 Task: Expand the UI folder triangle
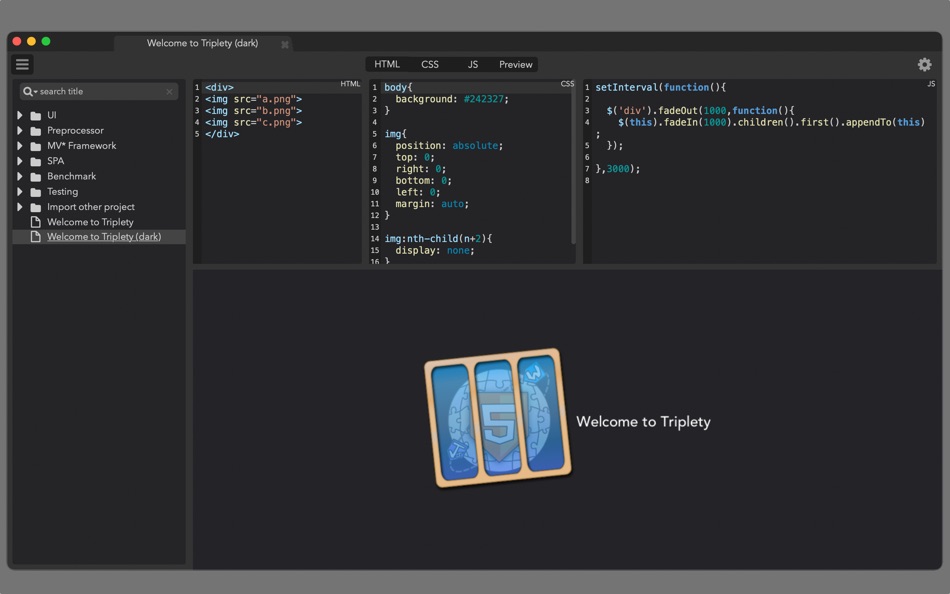20,115
